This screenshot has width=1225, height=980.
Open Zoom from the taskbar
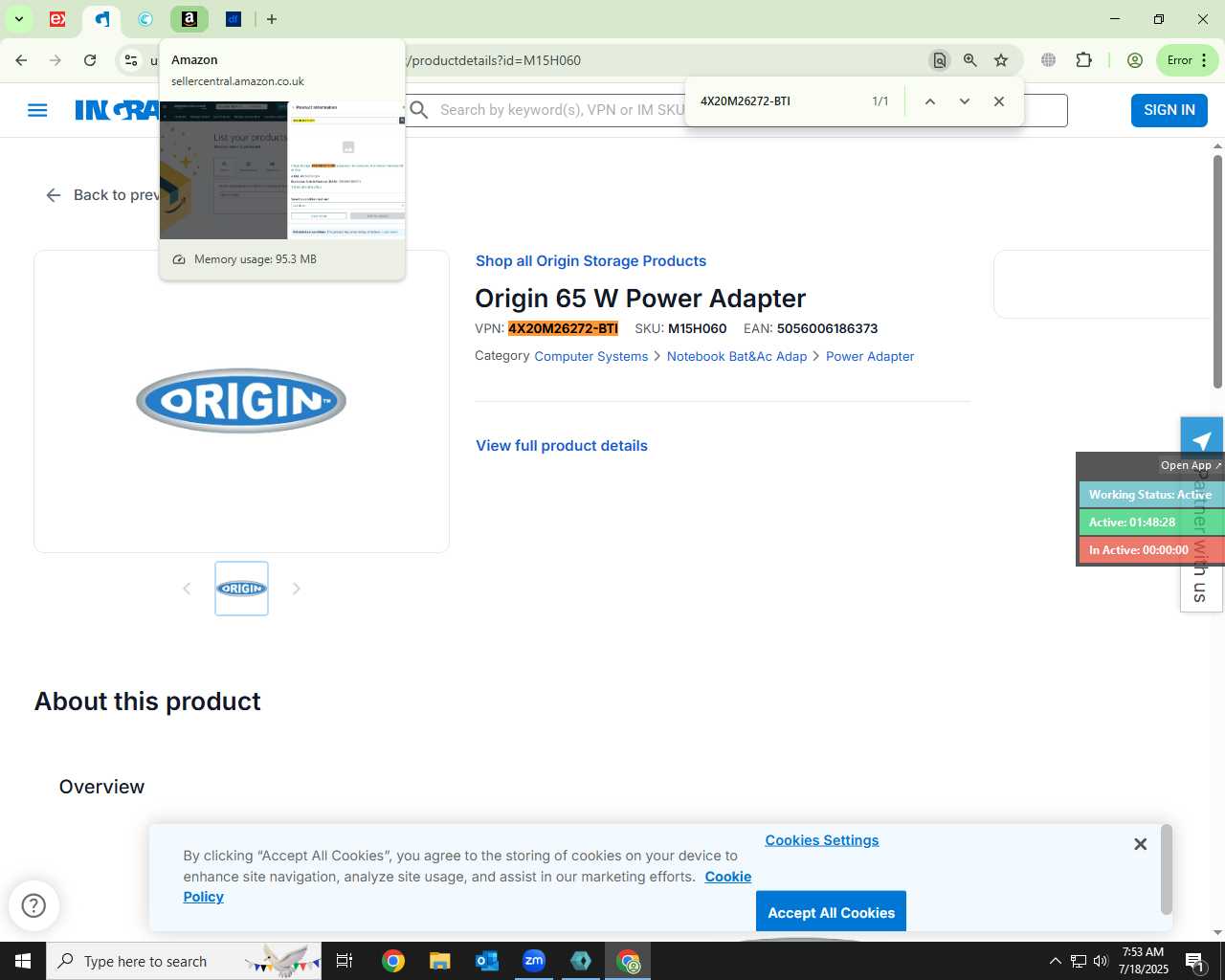(x=534, y=961)
